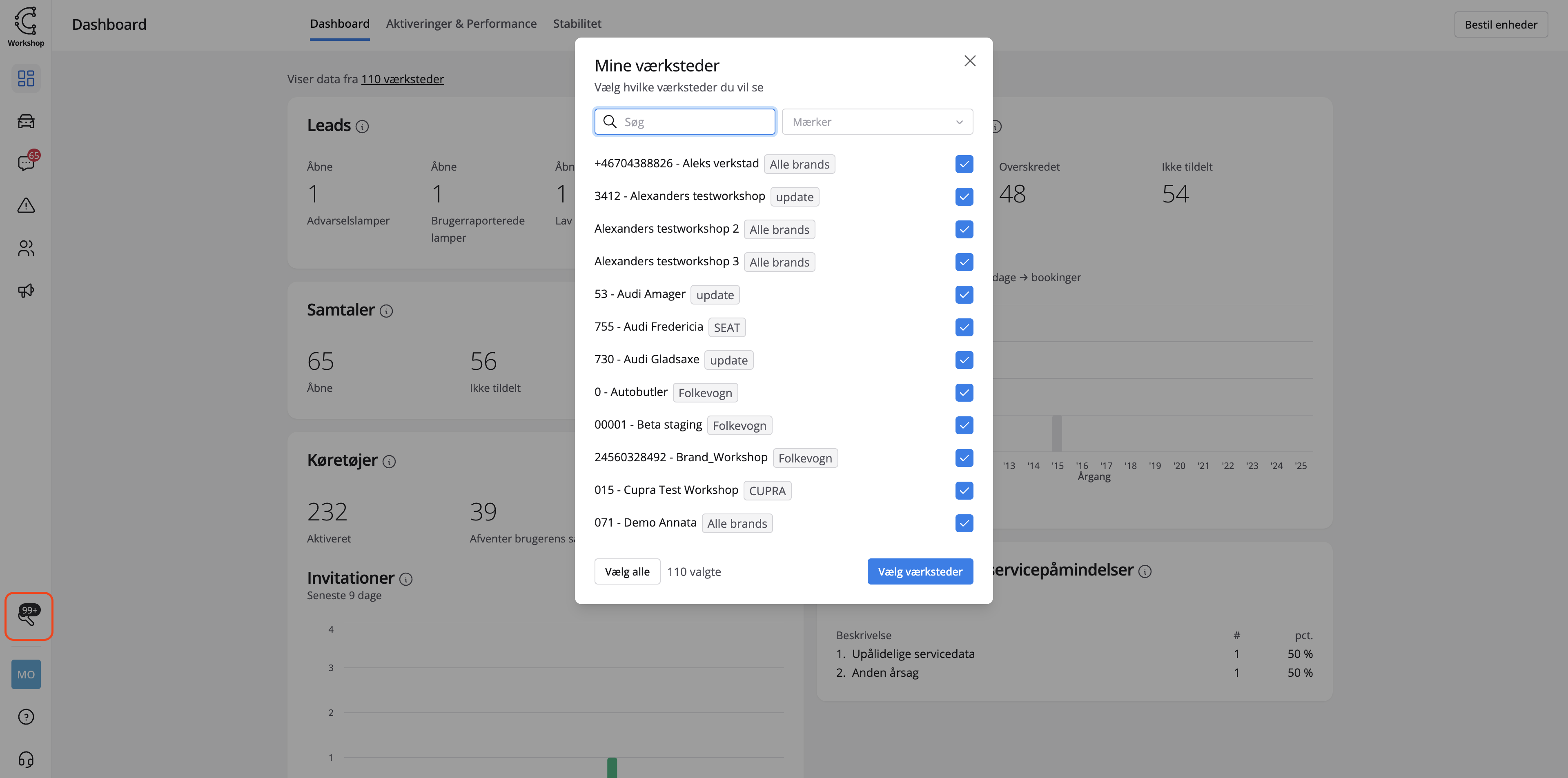This screenshot has height=778, width=1568.
Task: Open conversations icon with 65 badge
Action: pos(26,162)
